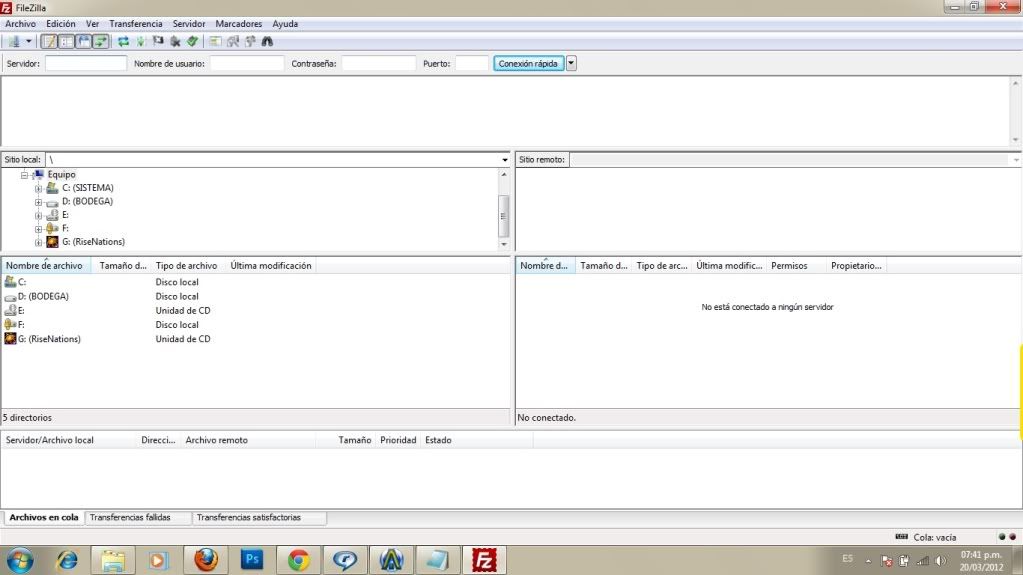
Task: Toggle the transfer queue display
Action: click(x=100, y=42)
